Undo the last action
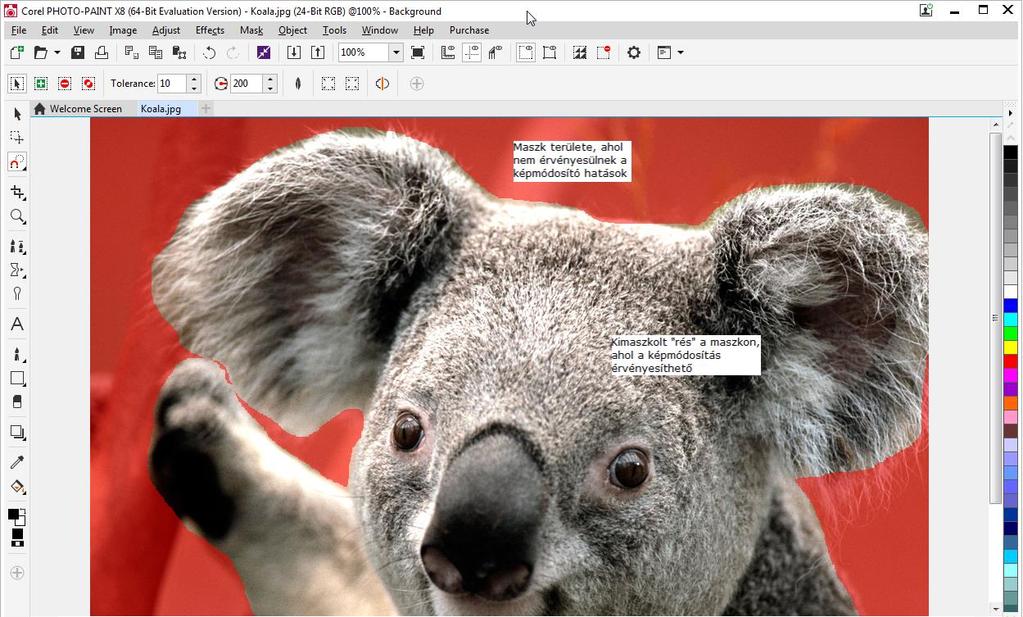1023x617 pixels. (x=209, y=52)
